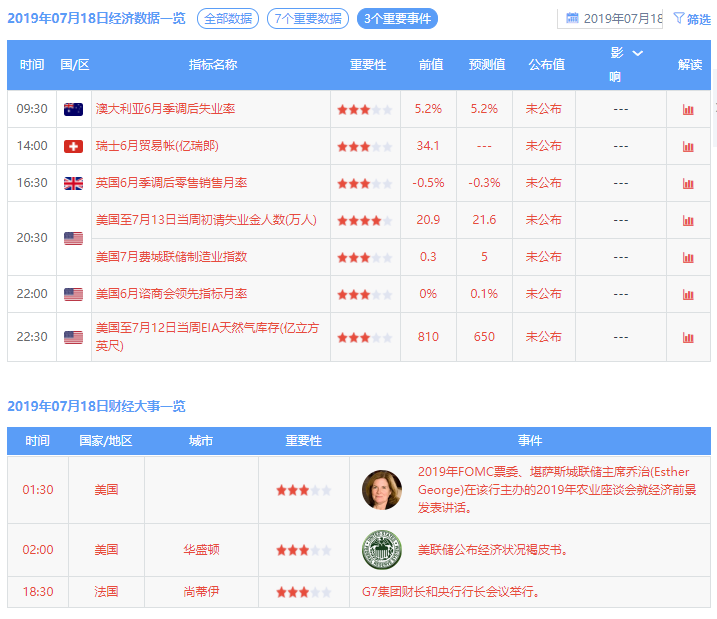Click Esther George portrait thumbnail
Image resolution: width=717 pixels, height=619 pixels.
tap(381, 490)
